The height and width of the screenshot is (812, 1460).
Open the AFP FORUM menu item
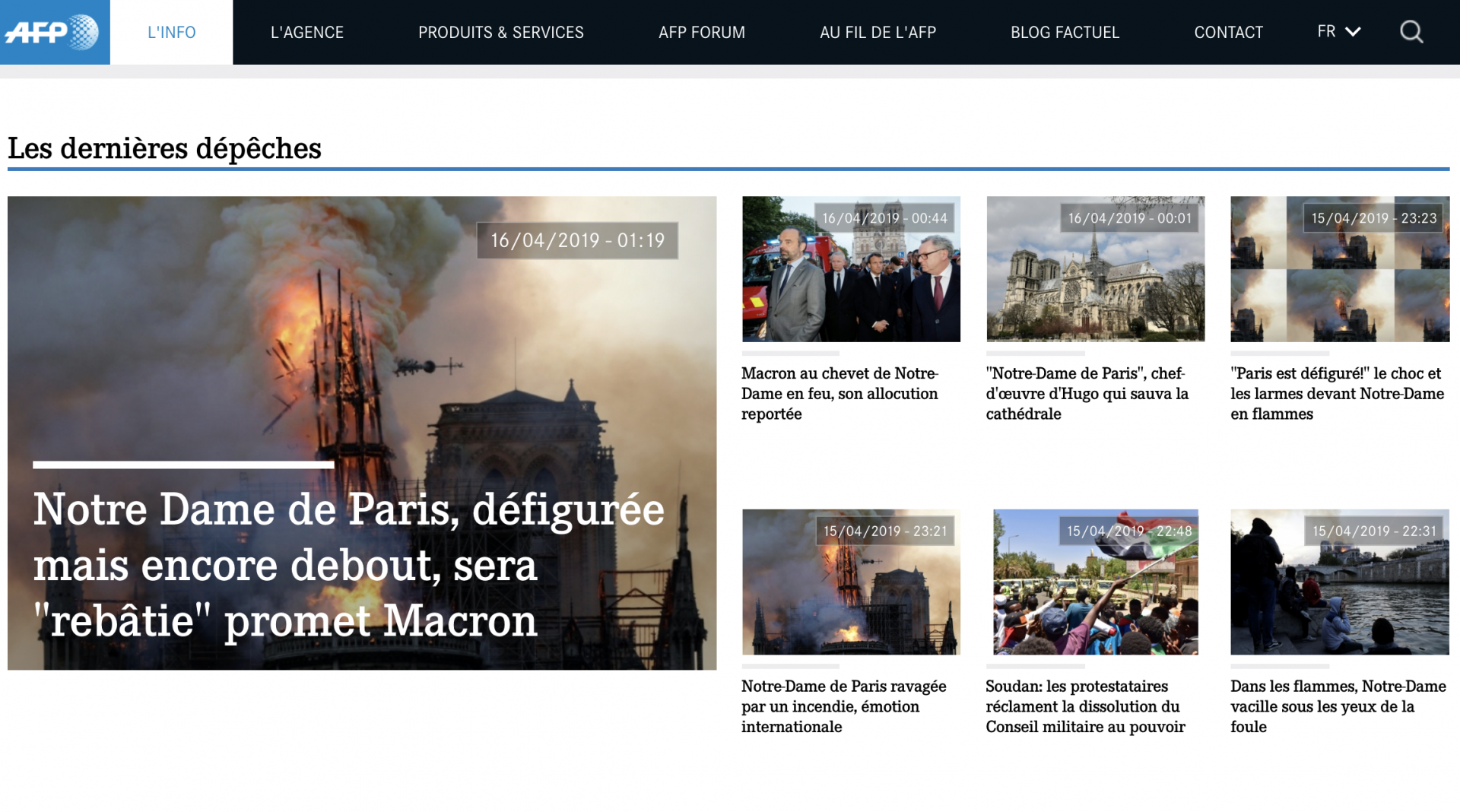pos(702,33)
